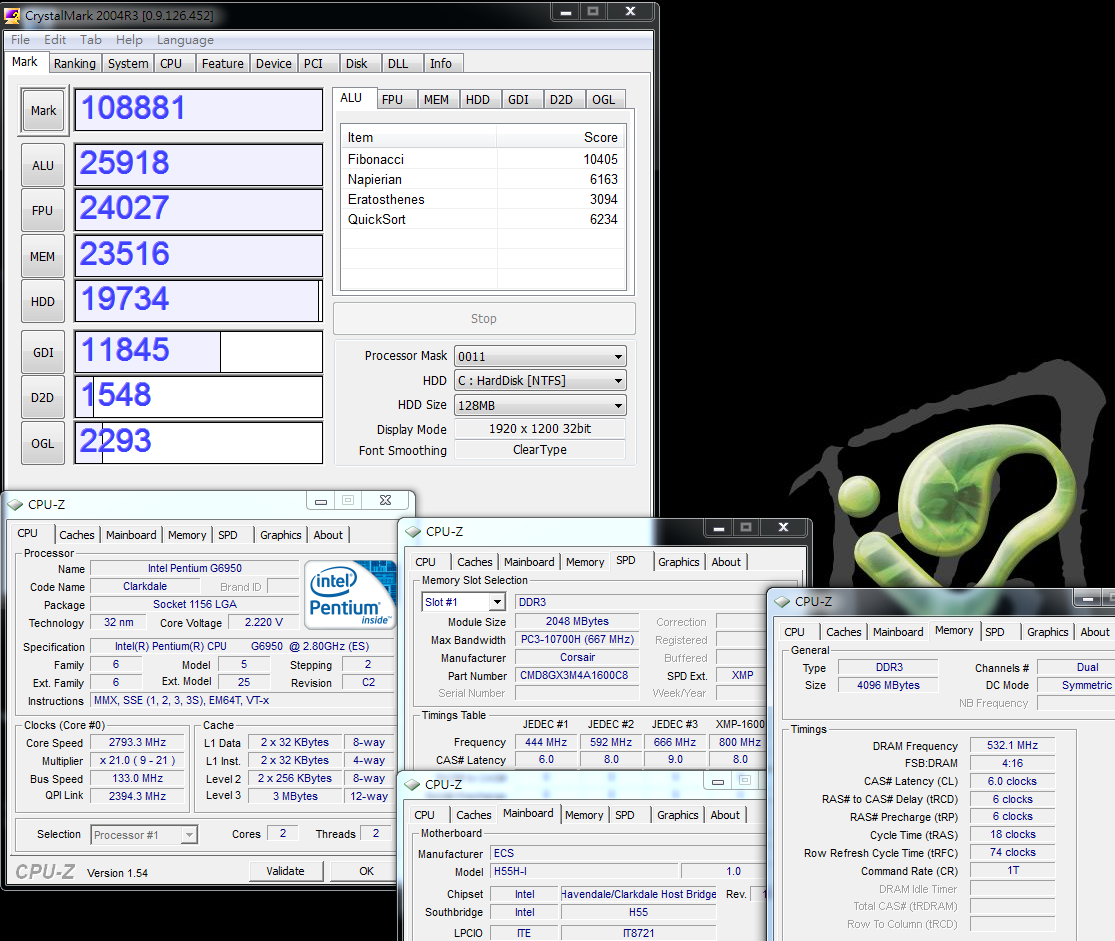Image resolution: width=1115 pixels, height=941 pixels.
Task: Switch to the Ranking tab in CrystalMark
Action: 75,64
